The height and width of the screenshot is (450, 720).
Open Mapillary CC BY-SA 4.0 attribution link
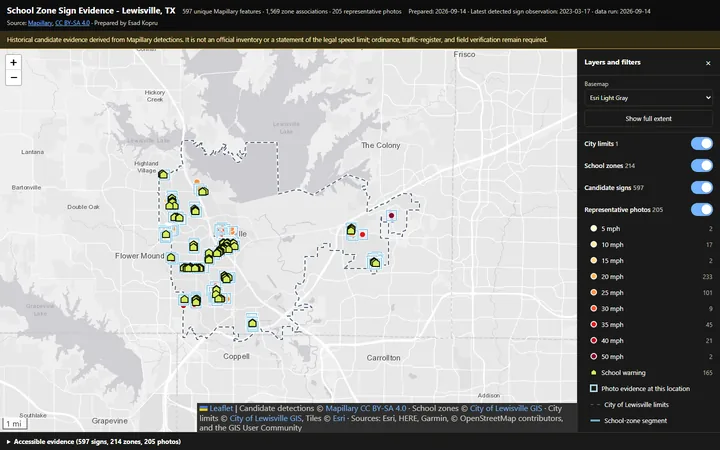point(366,408)
